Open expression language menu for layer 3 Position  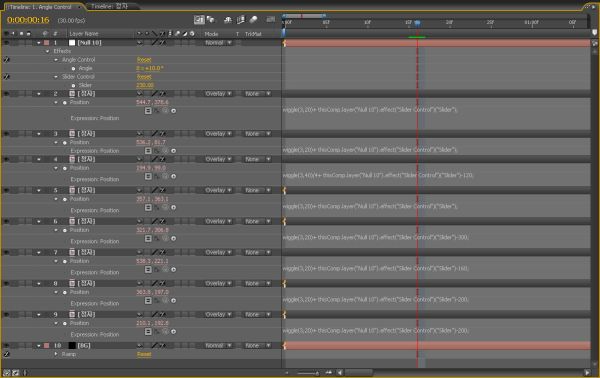coord(173,151)
